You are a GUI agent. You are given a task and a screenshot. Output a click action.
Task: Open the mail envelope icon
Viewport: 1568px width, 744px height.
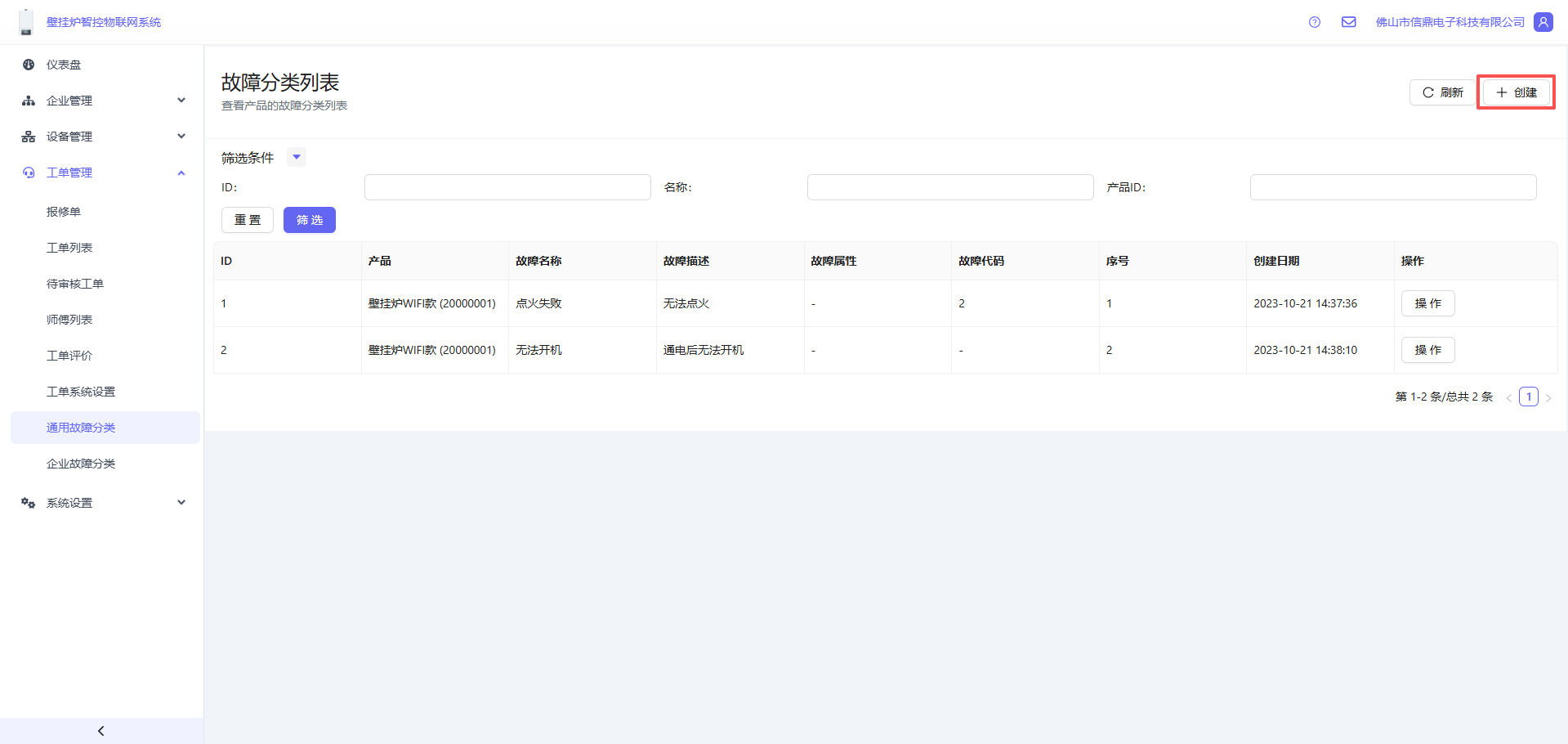(x=1348, y=22)
